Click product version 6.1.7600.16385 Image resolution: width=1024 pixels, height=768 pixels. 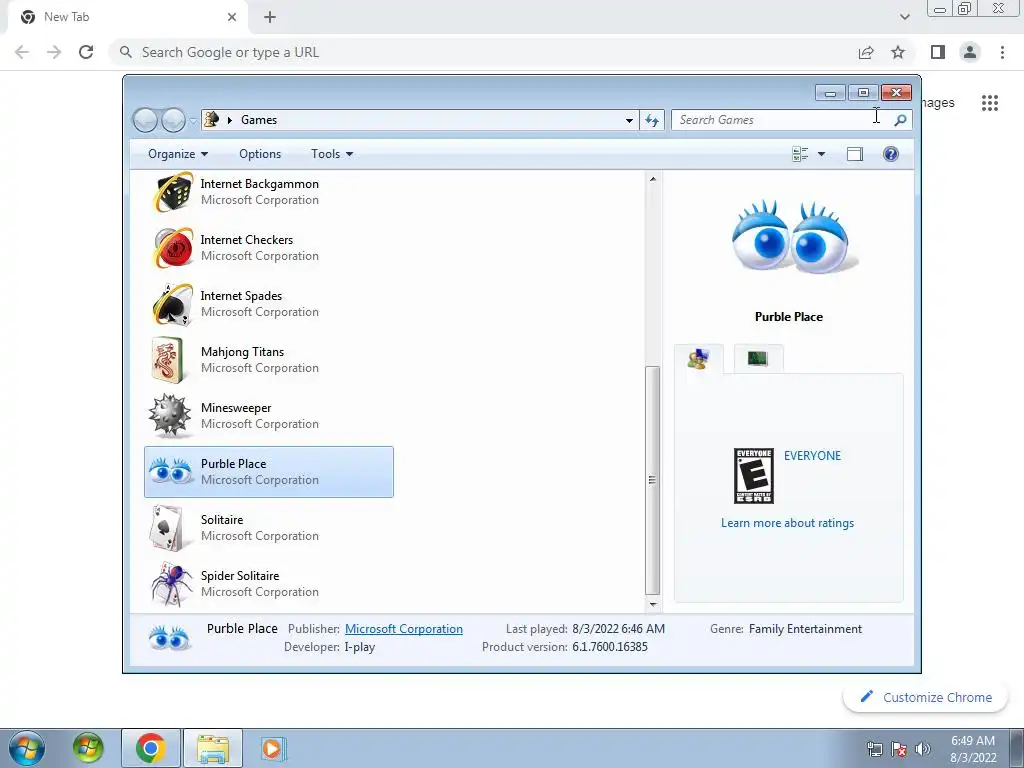pos(610,647)
